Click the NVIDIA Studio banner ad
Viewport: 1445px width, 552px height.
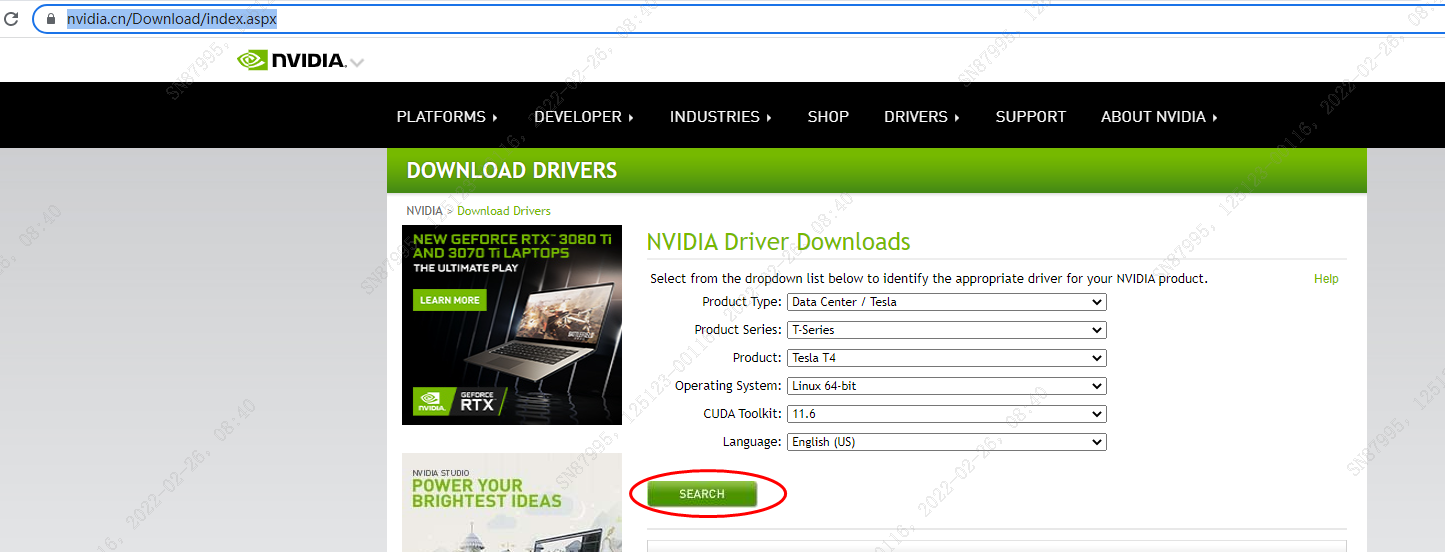pos(512,502)
